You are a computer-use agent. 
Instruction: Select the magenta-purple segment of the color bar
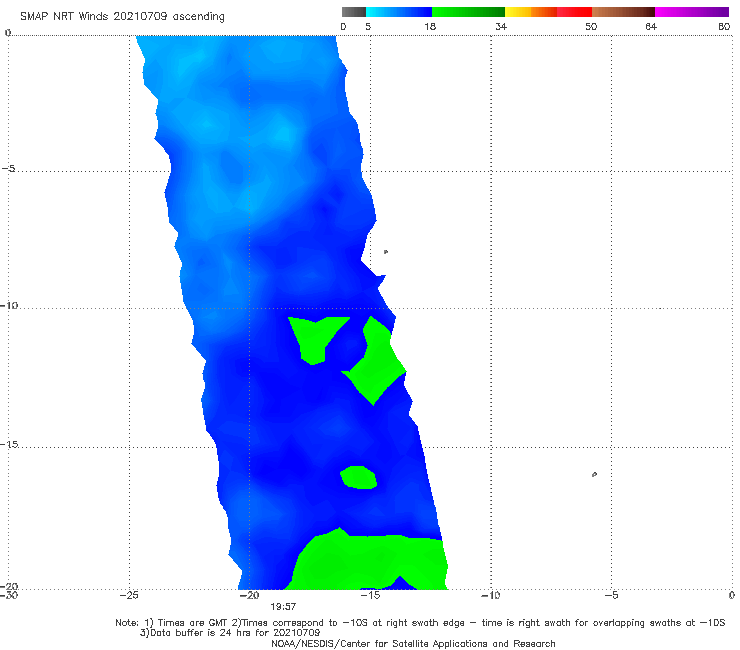click(x=692, y=12)
